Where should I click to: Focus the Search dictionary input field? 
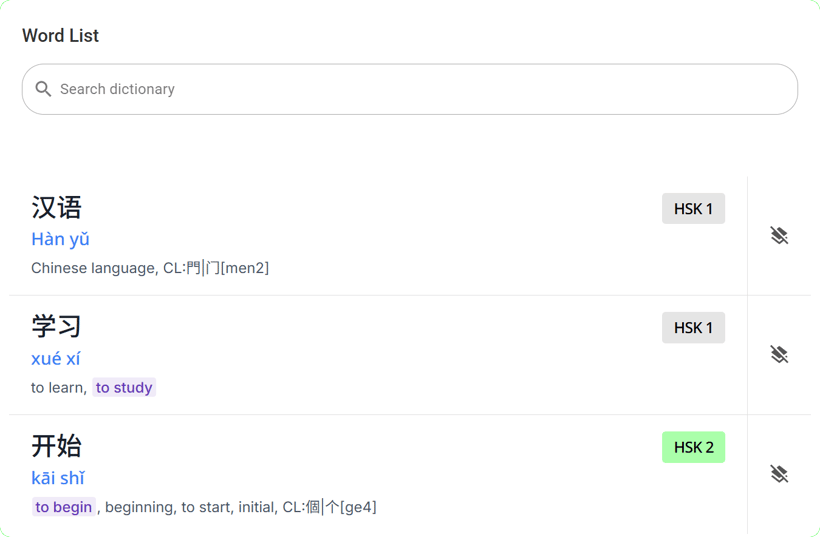click(420, 89)
